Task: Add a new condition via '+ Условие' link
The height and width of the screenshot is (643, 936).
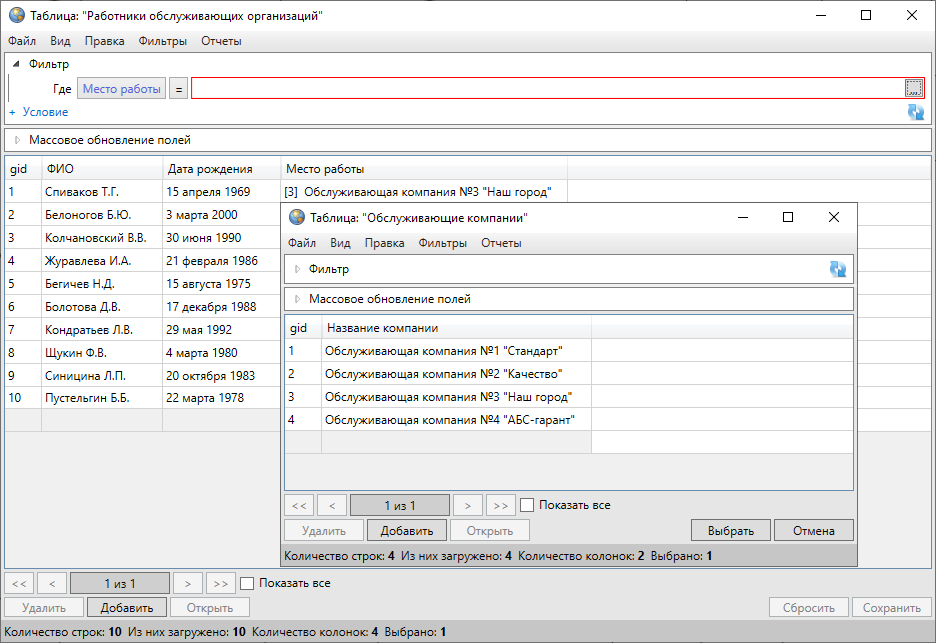Action: 38,112
